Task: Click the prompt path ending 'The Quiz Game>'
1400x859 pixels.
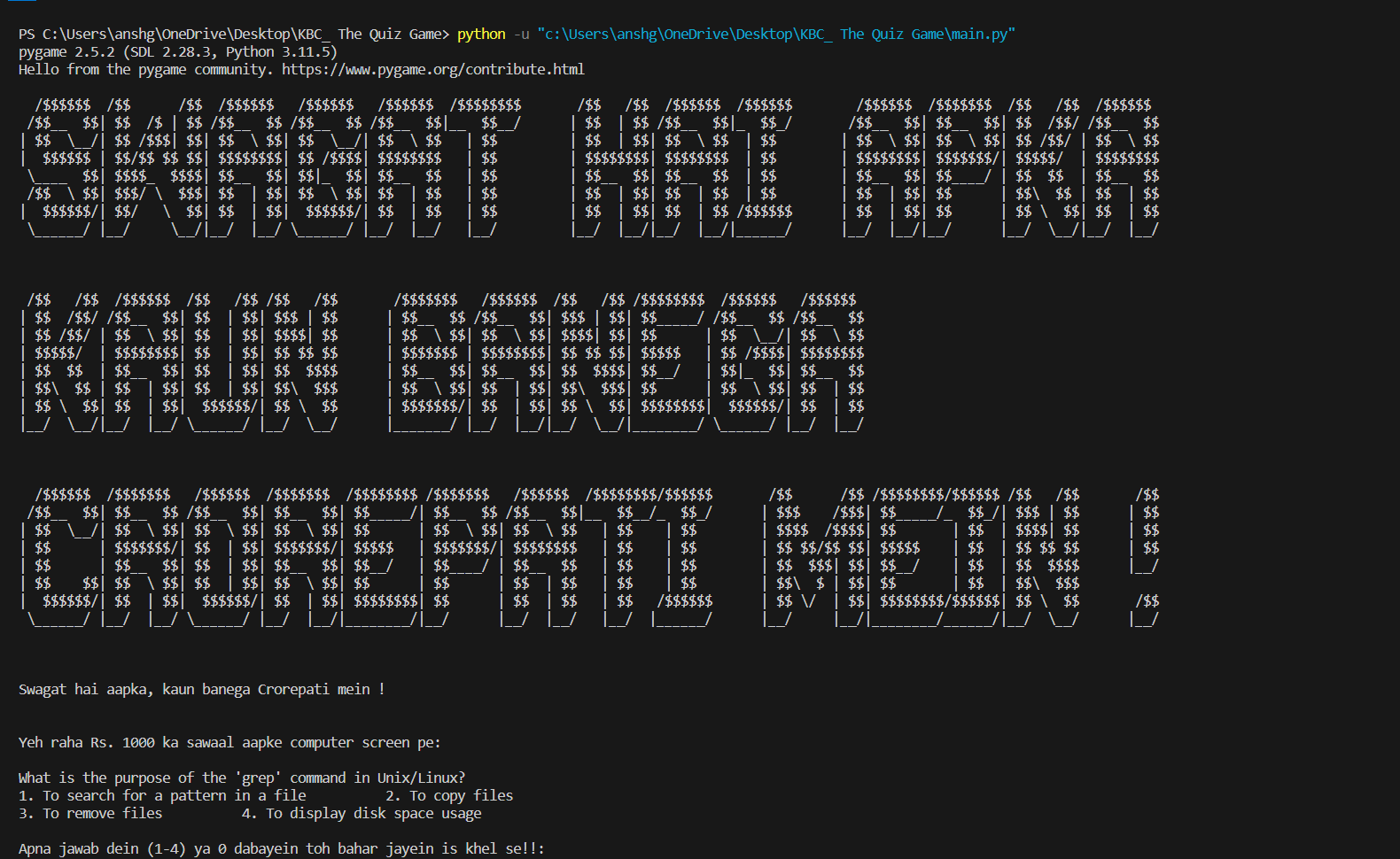Action: tap(234, 34)
